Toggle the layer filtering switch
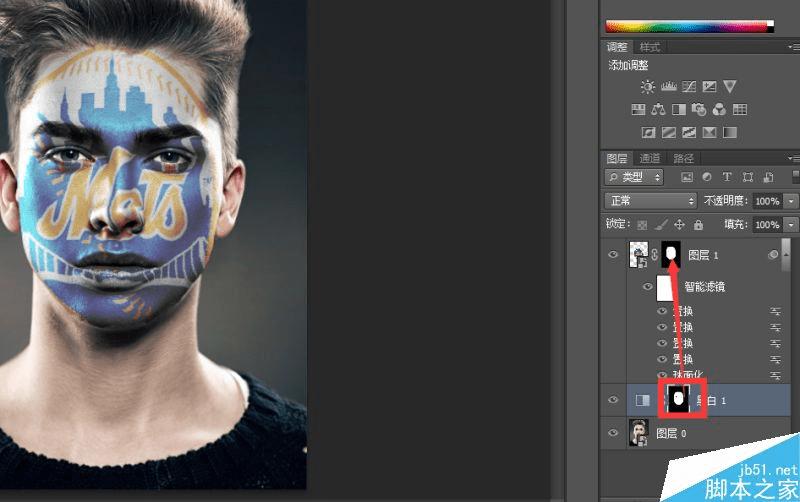Image resolution: width=800 pixels, height=502 pixels. click(x=796, y=177)
